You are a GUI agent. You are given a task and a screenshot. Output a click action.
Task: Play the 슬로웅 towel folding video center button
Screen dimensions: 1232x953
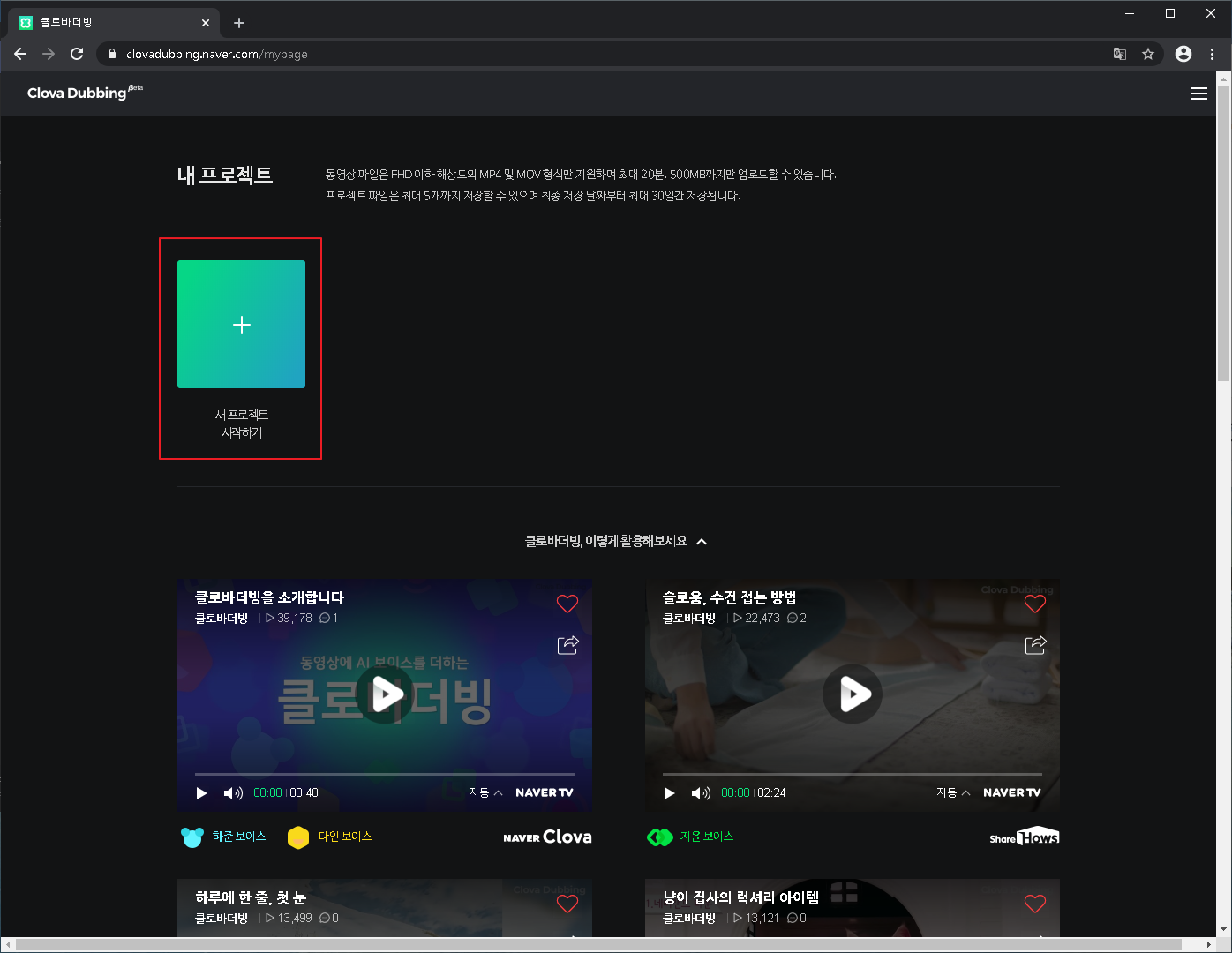click(x=853, y=694)
